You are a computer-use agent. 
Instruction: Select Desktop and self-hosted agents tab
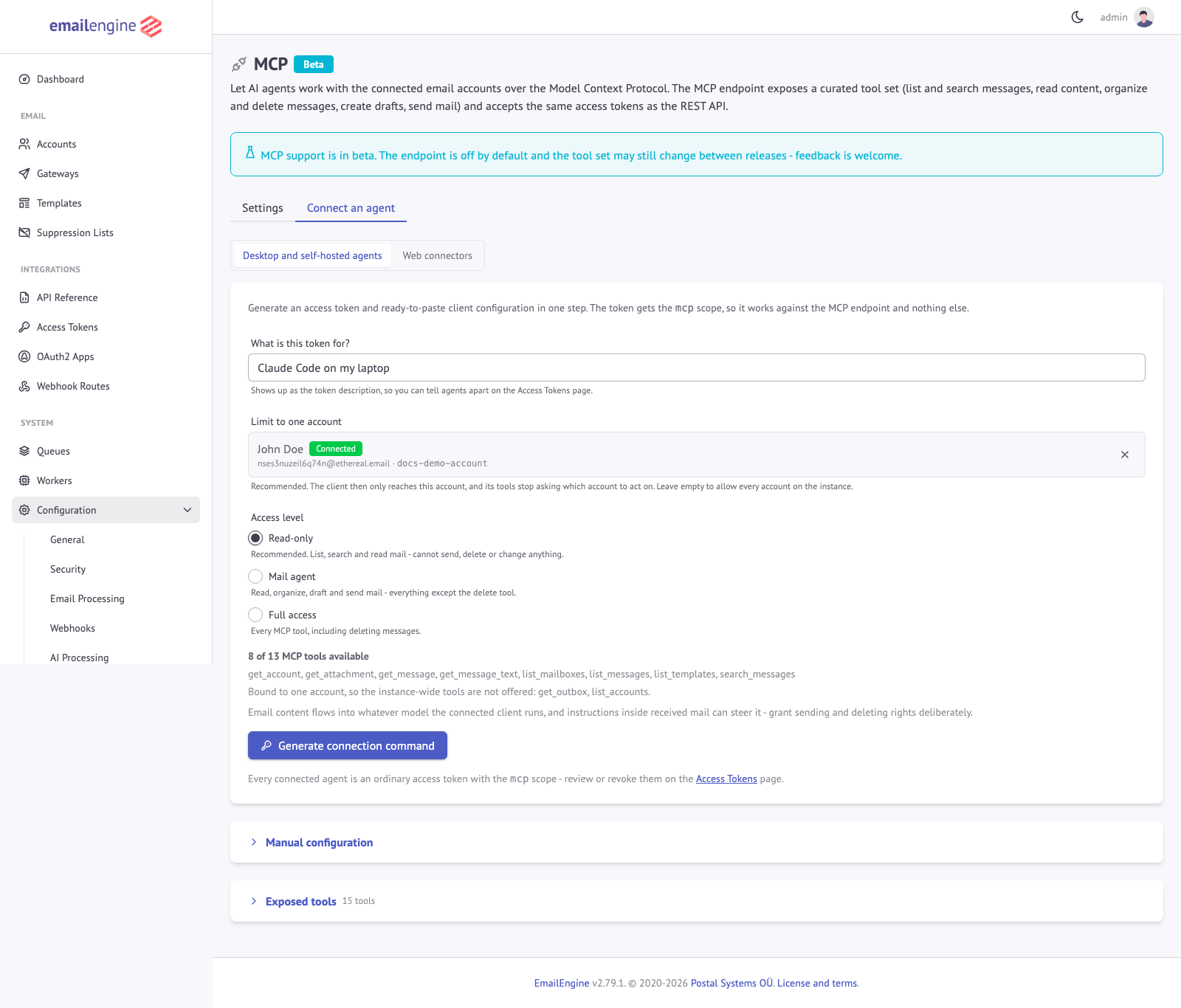click(312, 255)
